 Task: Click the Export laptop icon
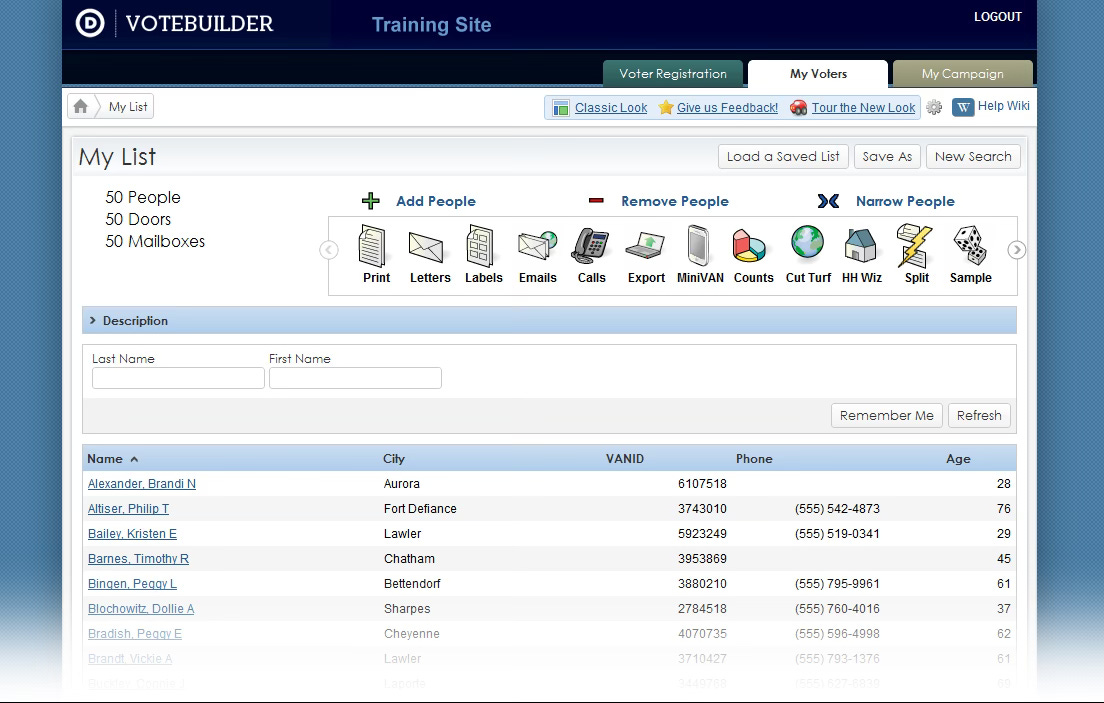click(x=645, y=246)
